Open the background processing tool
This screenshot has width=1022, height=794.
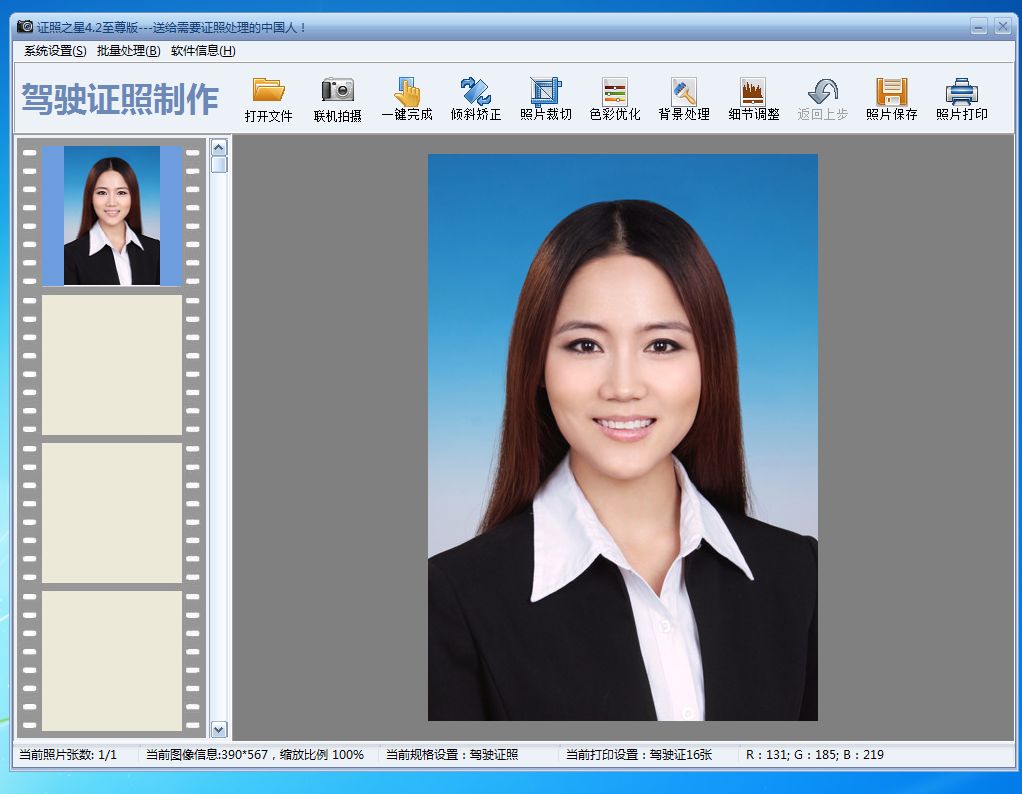(683, 91)
